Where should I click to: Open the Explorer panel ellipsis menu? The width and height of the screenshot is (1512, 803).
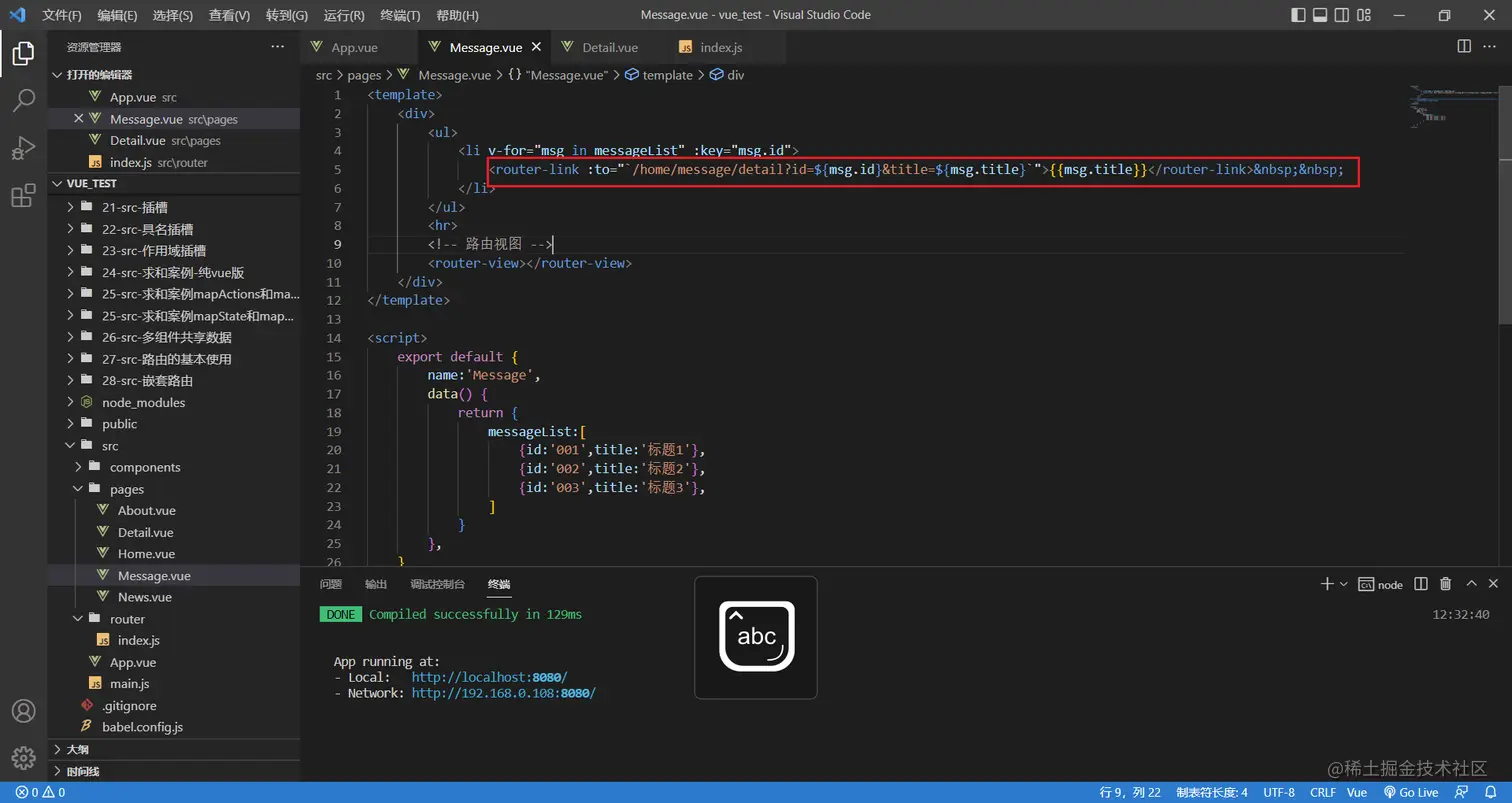pyautogui.click(x=278, y=46)
